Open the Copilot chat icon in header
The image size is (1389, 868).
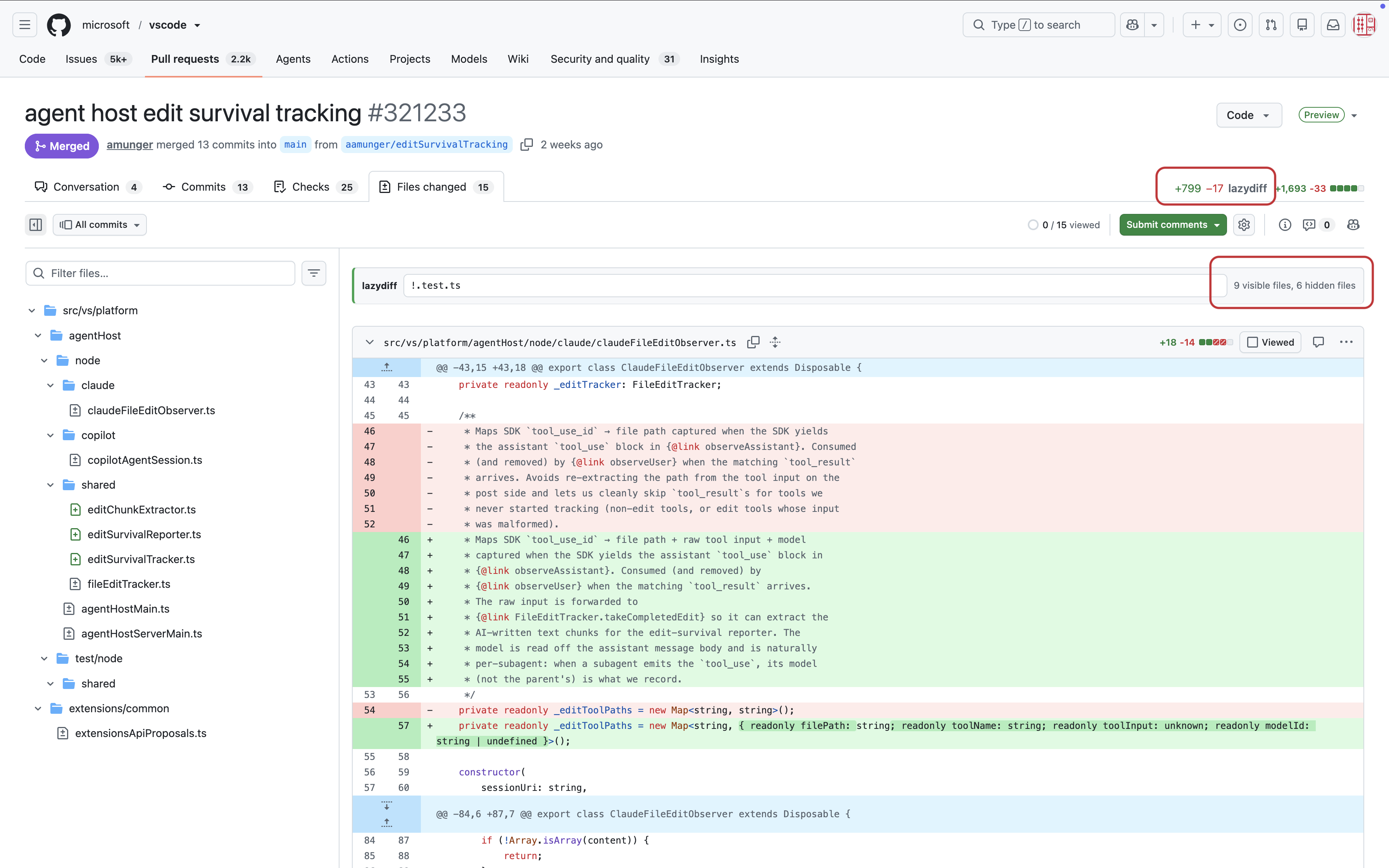(1132, 25)
